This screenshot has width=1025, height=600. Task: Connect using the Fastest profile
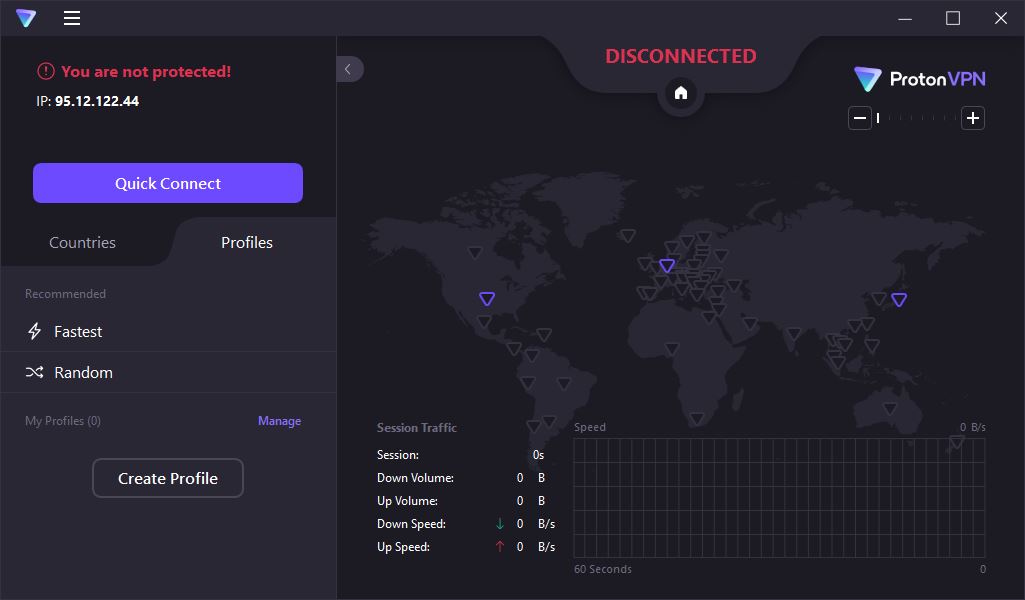coord(169,331)
